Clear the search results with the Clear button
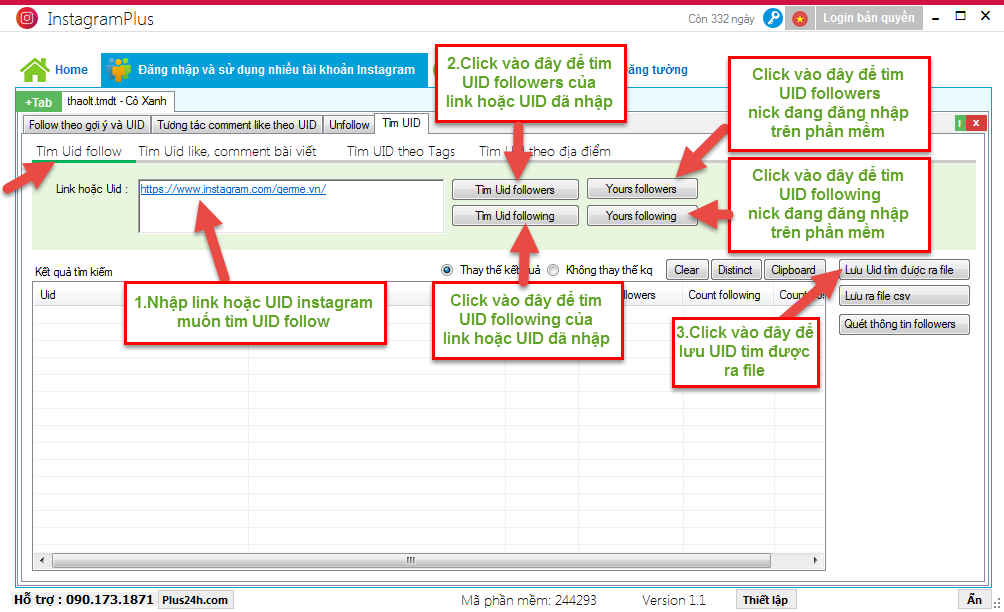The image size is (1004, 612). [x=687, y=270]
